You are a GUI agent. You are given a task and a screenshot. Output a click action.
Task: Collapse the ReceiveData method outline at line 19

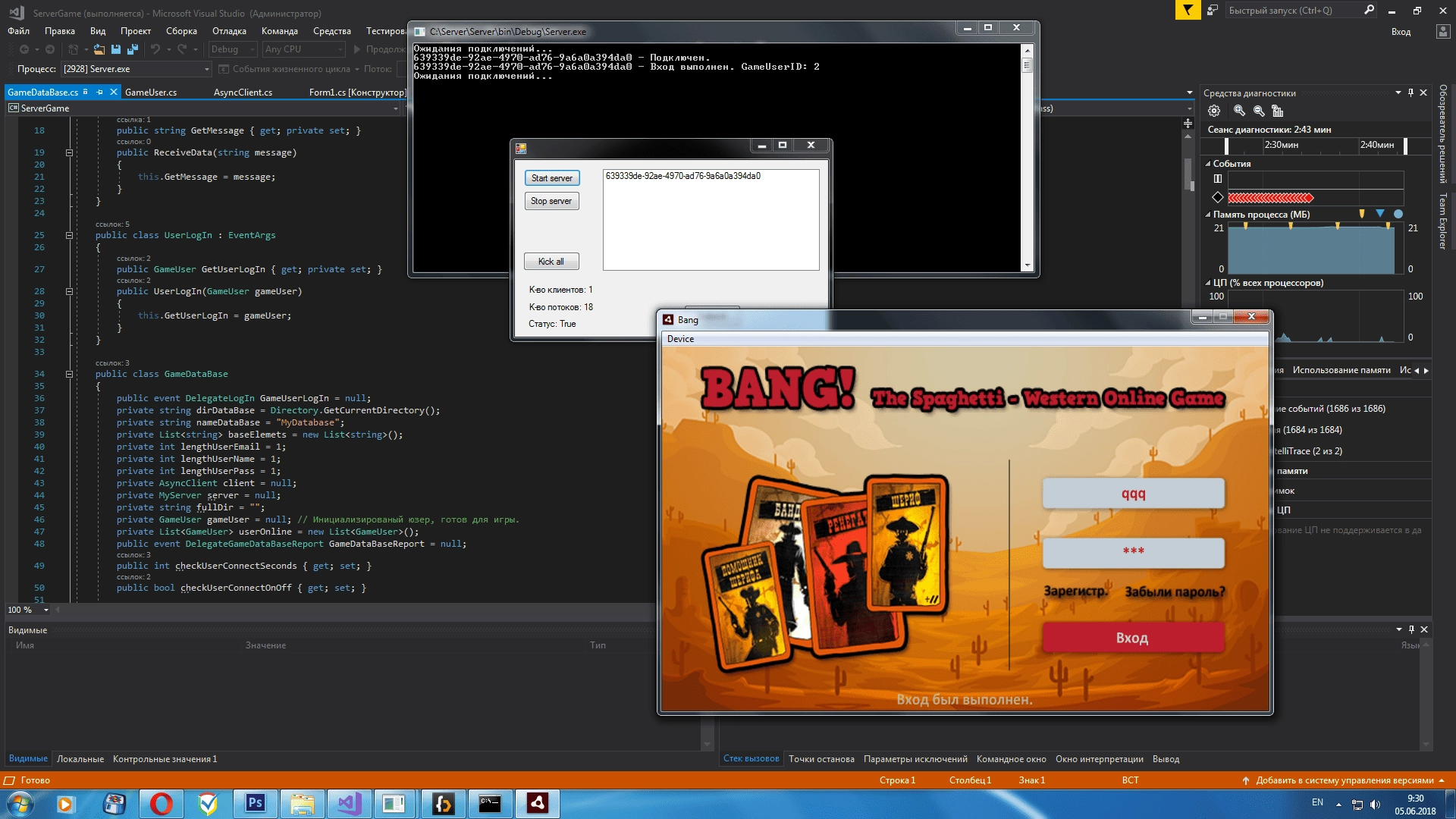click(x=69, y=152)
